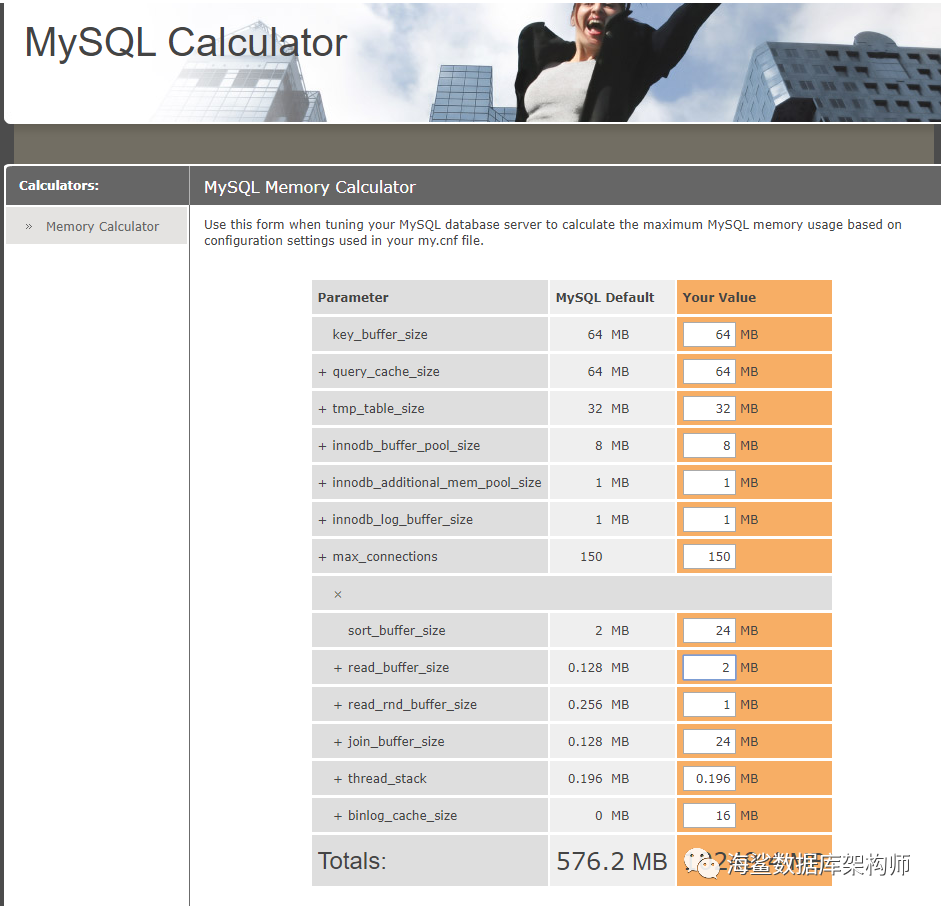Click the 'Totals:' label
This screenshot has height=906, width=941.
pos(352,861)
